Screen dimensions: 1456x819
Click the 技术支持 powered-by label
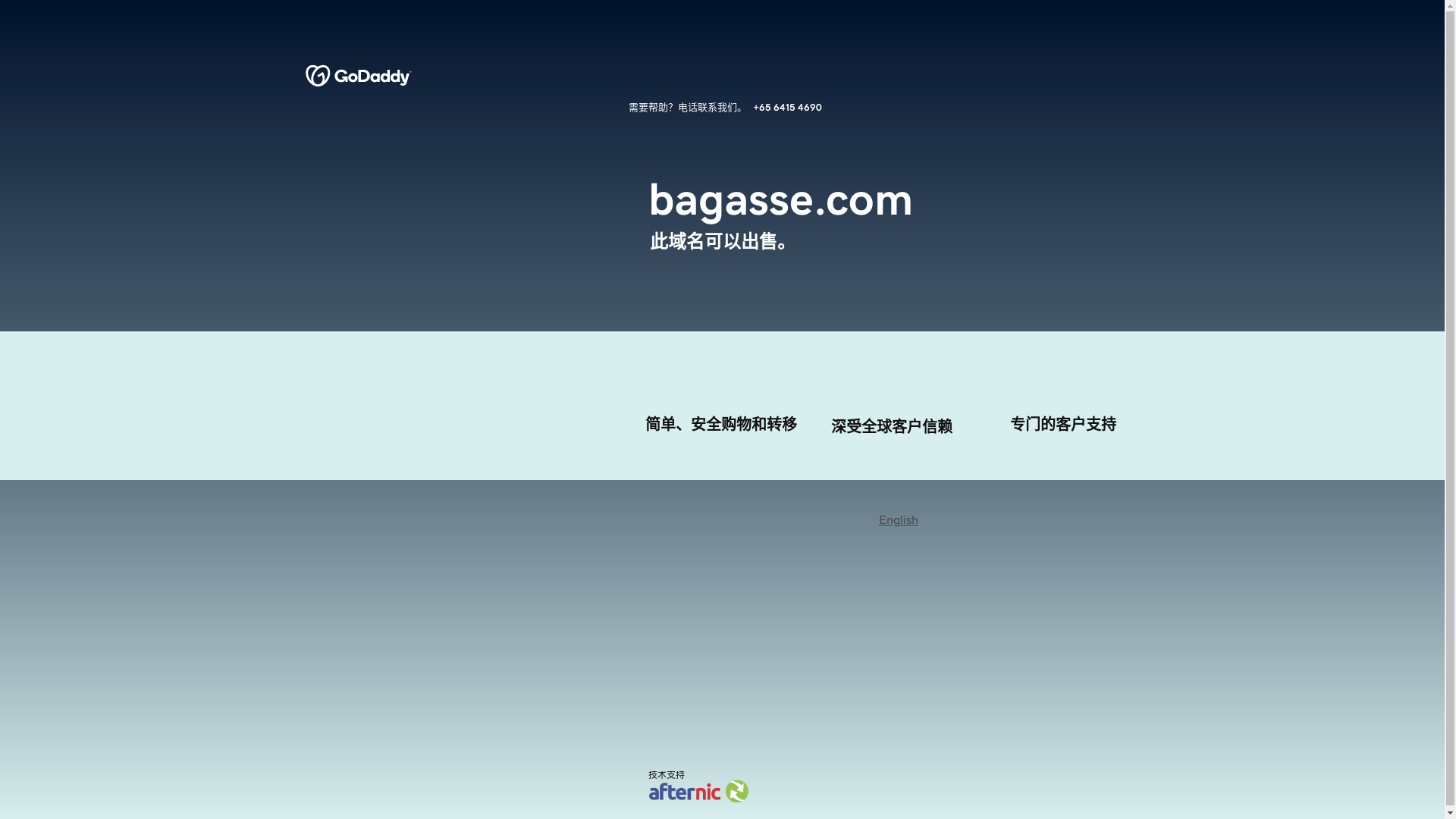pos(666,775)
